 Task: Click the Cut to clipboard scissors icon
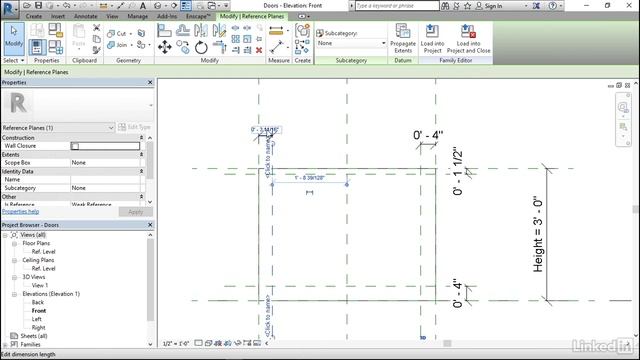[97, 28]
